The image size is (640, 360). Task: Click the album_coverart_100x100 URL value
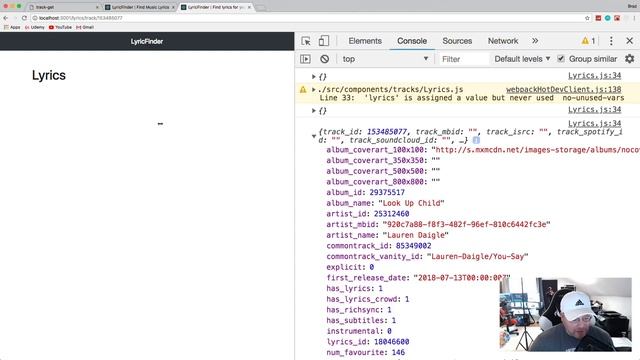(x=536, y=150)
